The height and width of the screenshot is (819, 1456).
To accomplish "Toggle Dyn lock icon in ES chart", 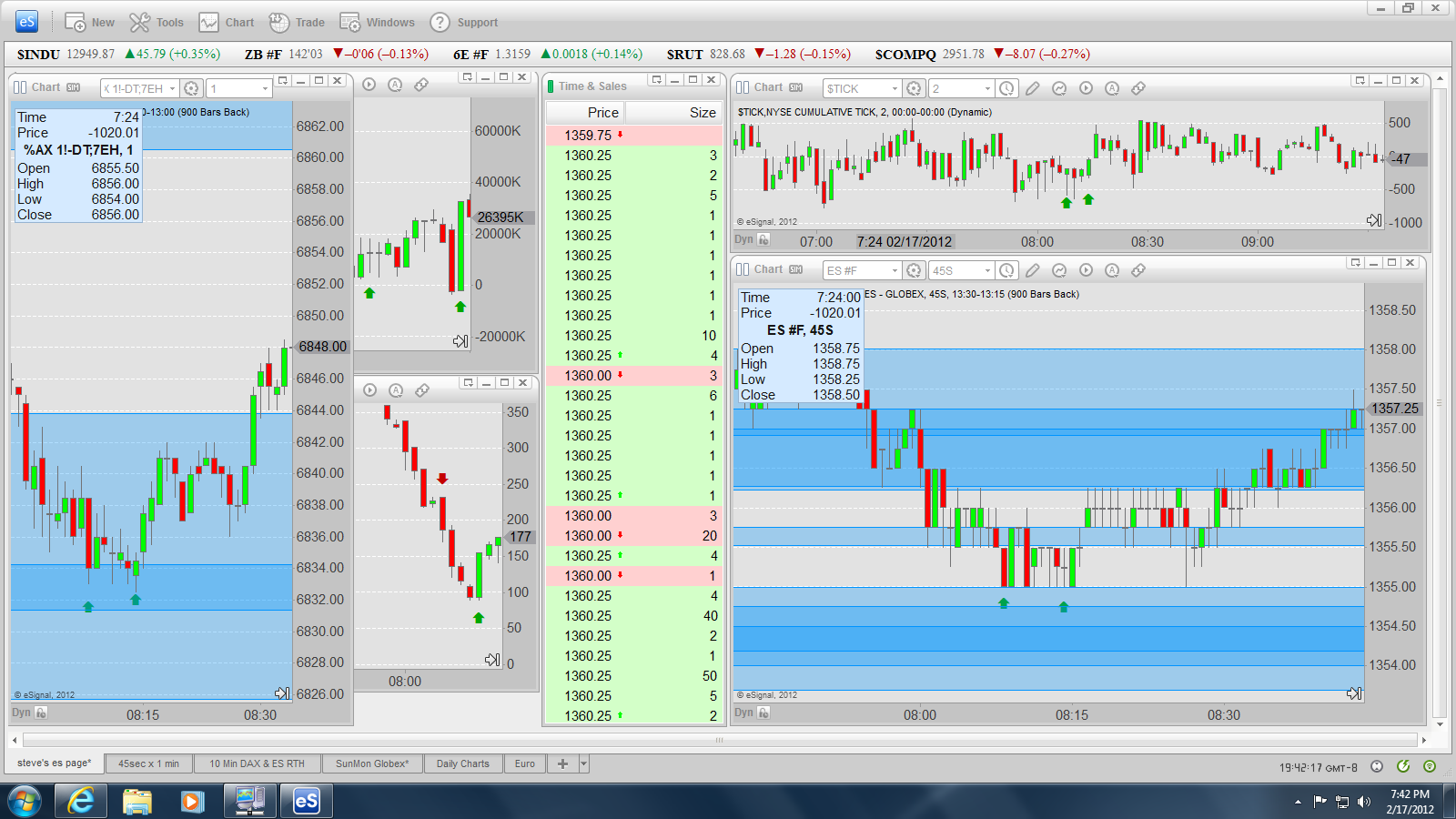I will 763,713.
